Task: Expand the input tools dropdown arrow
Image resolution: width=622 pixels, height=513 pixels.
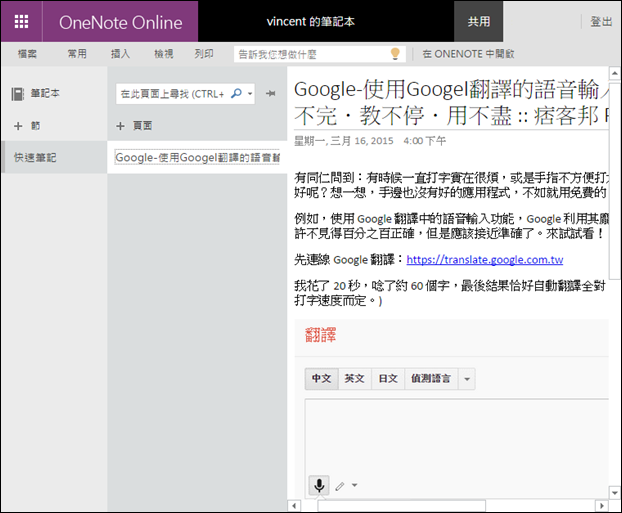Action: tap(355, 485)
